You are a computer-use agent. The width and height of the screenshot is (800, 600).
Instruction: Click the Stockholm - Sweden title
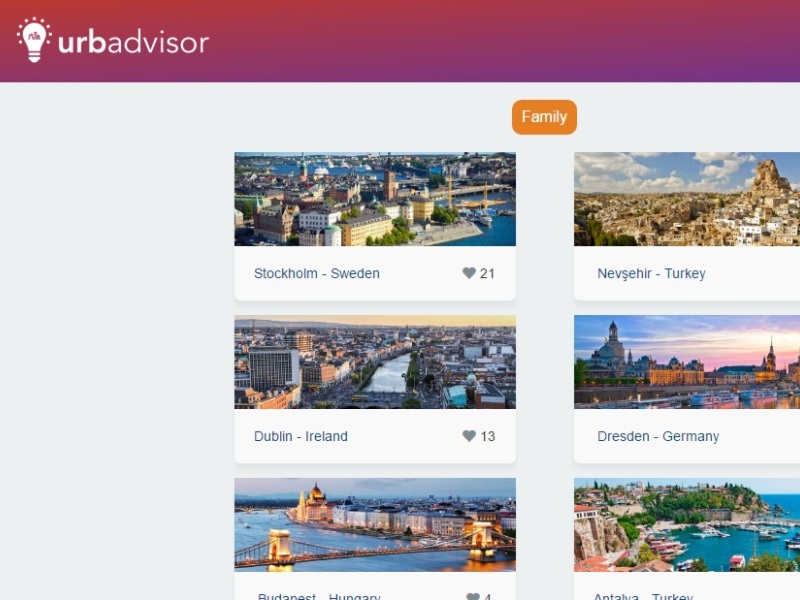point(317,273)
